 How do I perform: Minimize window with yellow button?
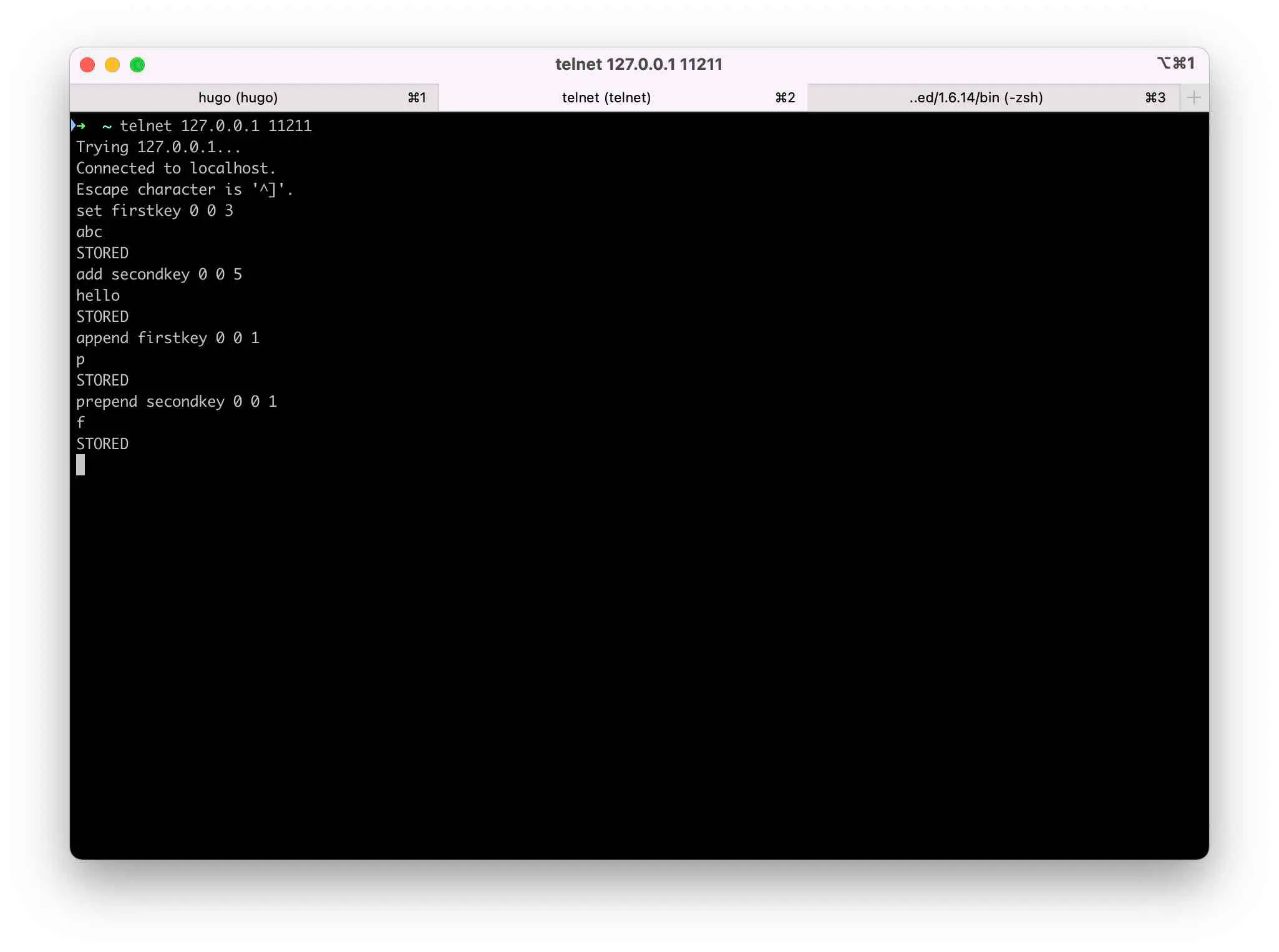(112, 65)
